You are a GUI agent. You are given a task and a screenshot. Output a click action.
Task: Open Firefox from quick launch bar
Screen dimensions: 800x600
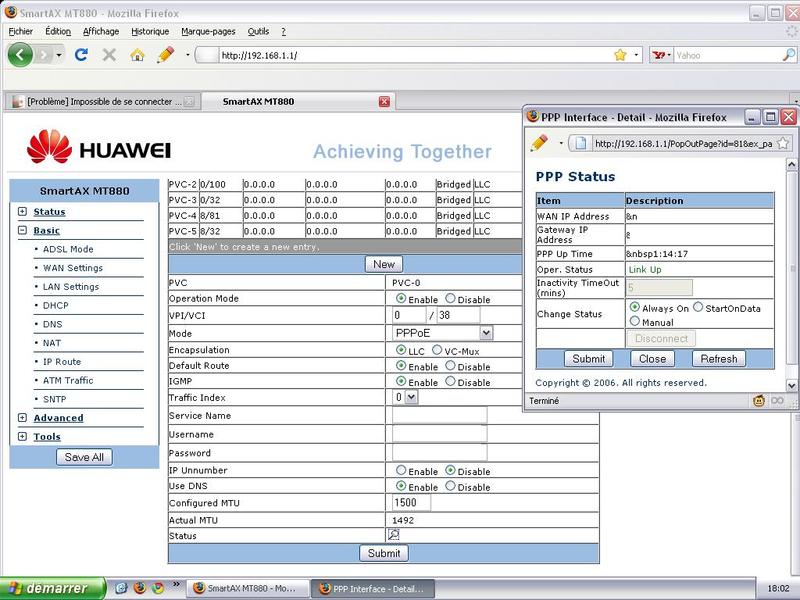tap(139, 588)
